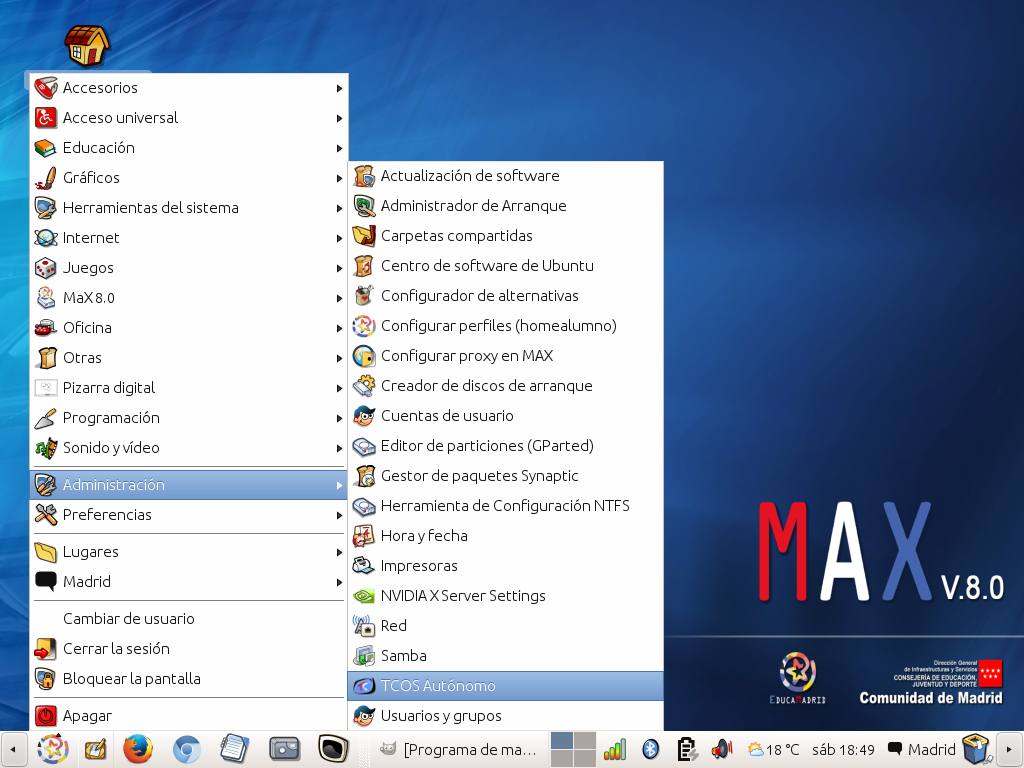This screenshot has height=768, width=1024.
Task: Click the Programa de ma… taskbar window button
Action: pyautogui.click(x=459, y=749)
